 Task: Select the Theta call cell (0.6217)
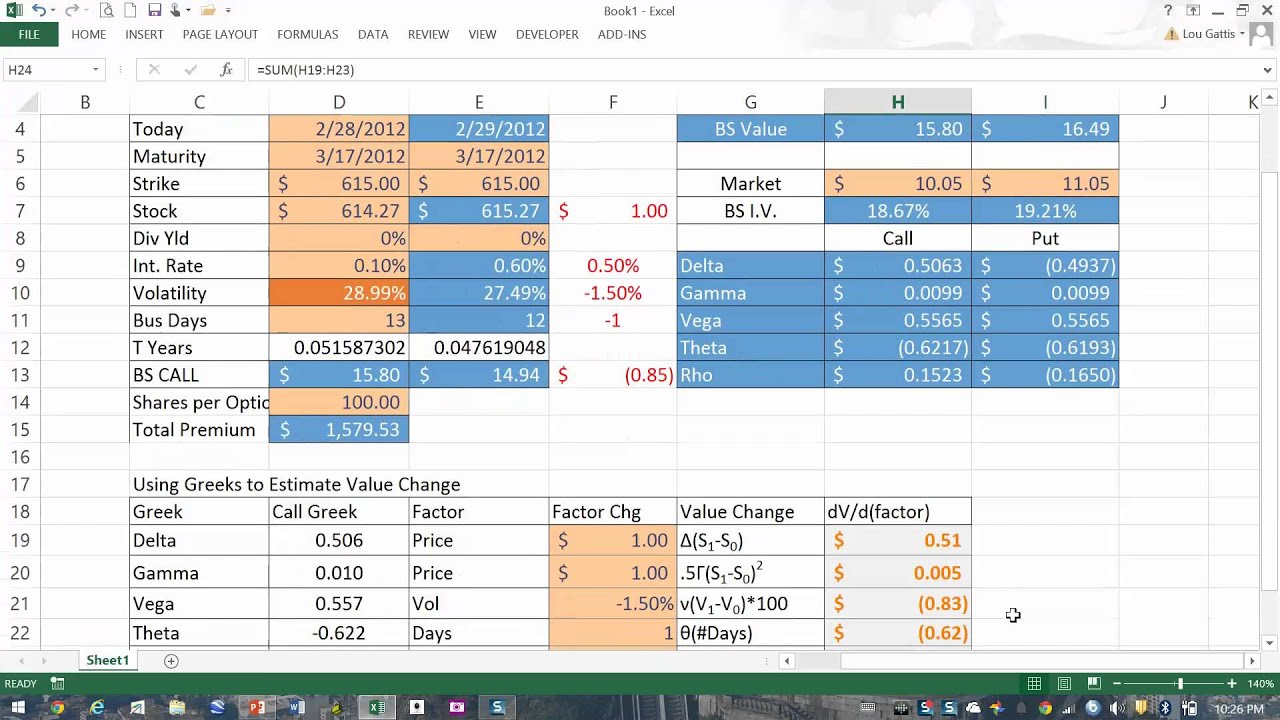click(x=898, y=348)
